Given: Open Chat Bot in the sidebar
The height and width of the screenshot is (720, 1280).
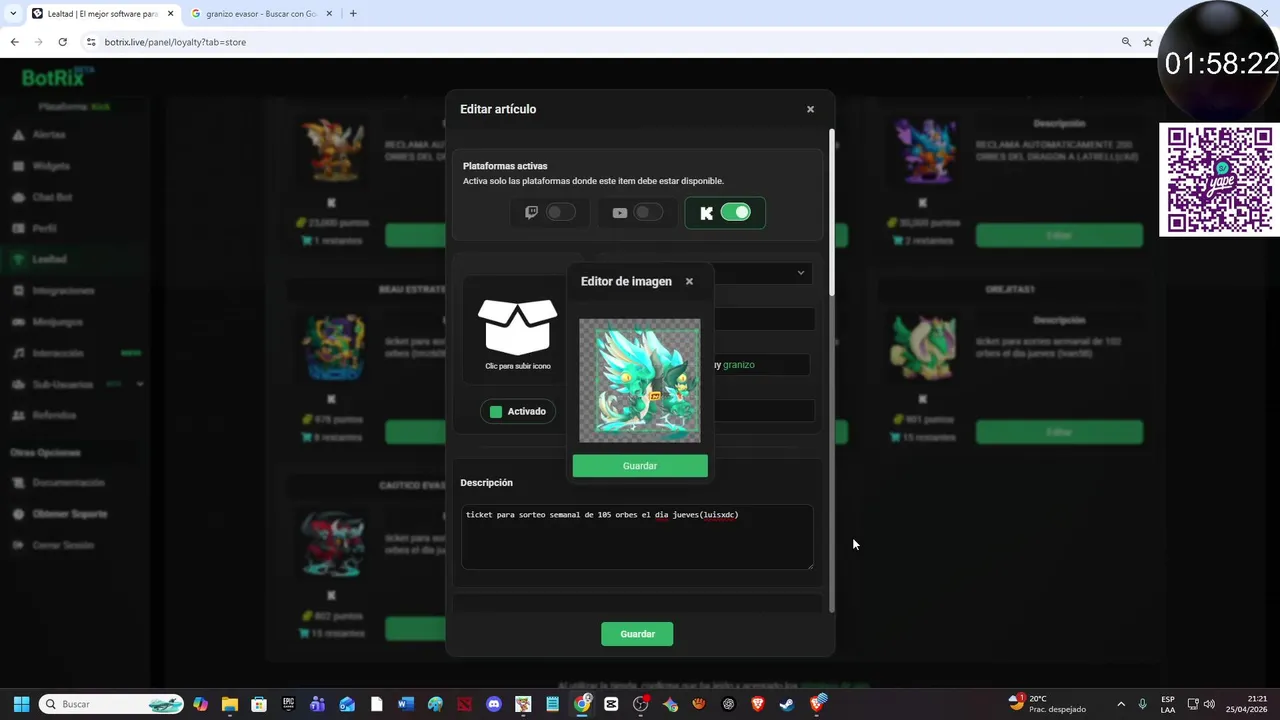Looking at the screenshot, I should [x=52, y=197].
